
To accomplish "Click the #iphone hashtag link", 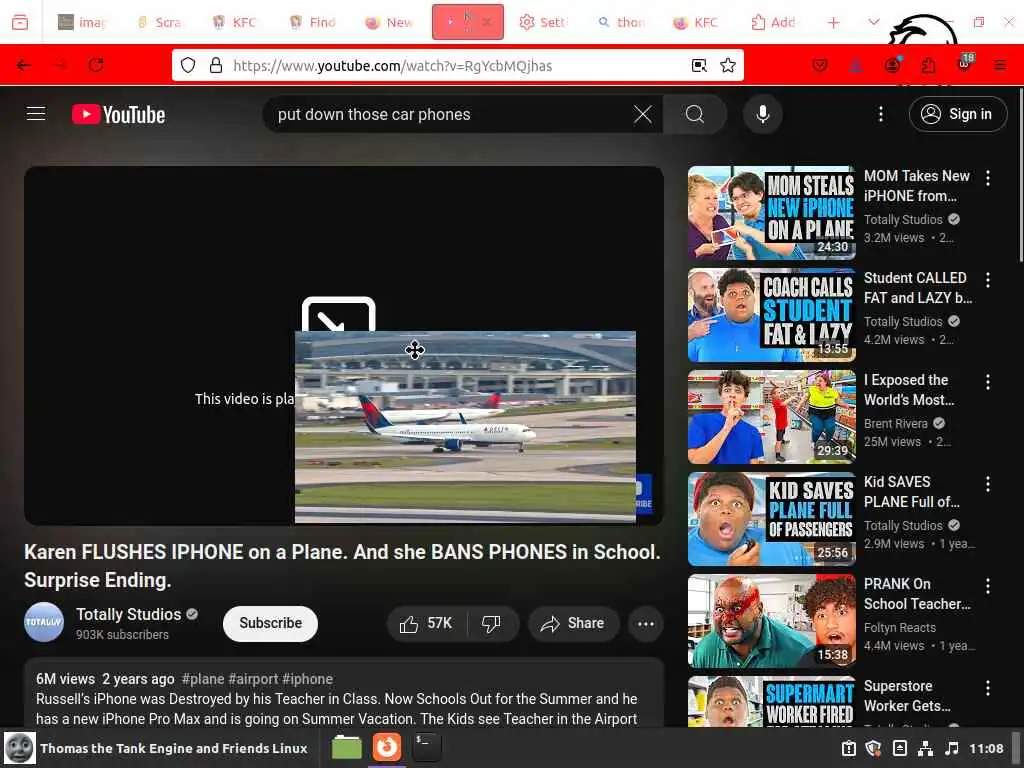I will point(307,679).
